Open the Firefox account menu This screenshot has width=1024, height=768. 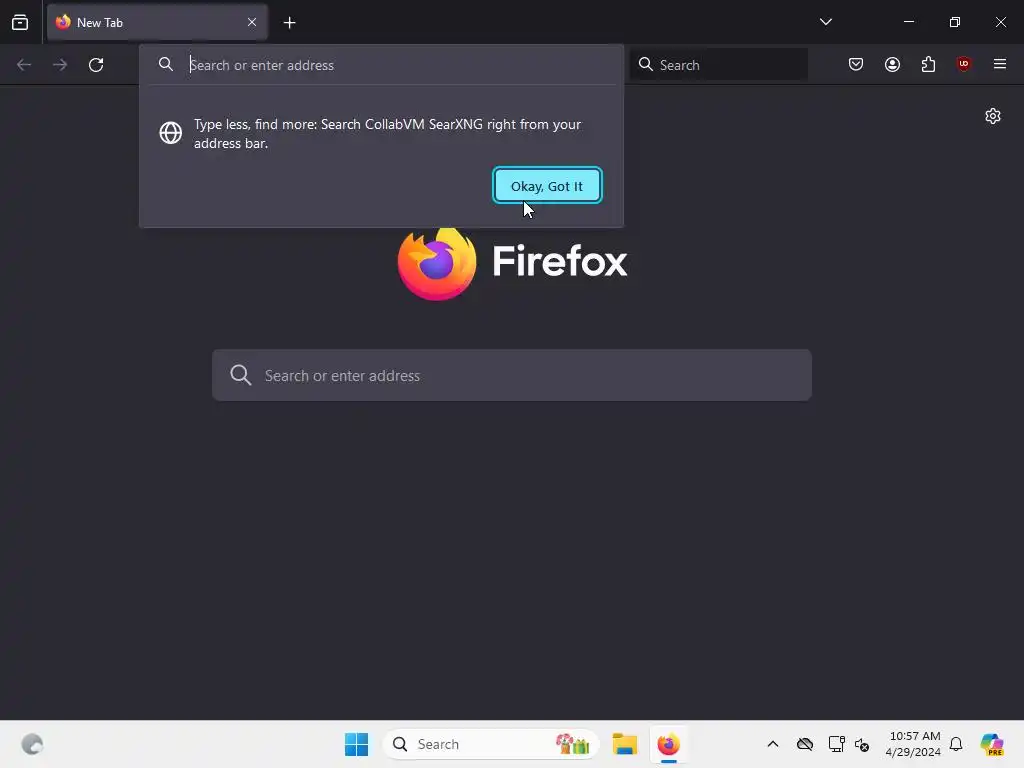coord(892,64)
